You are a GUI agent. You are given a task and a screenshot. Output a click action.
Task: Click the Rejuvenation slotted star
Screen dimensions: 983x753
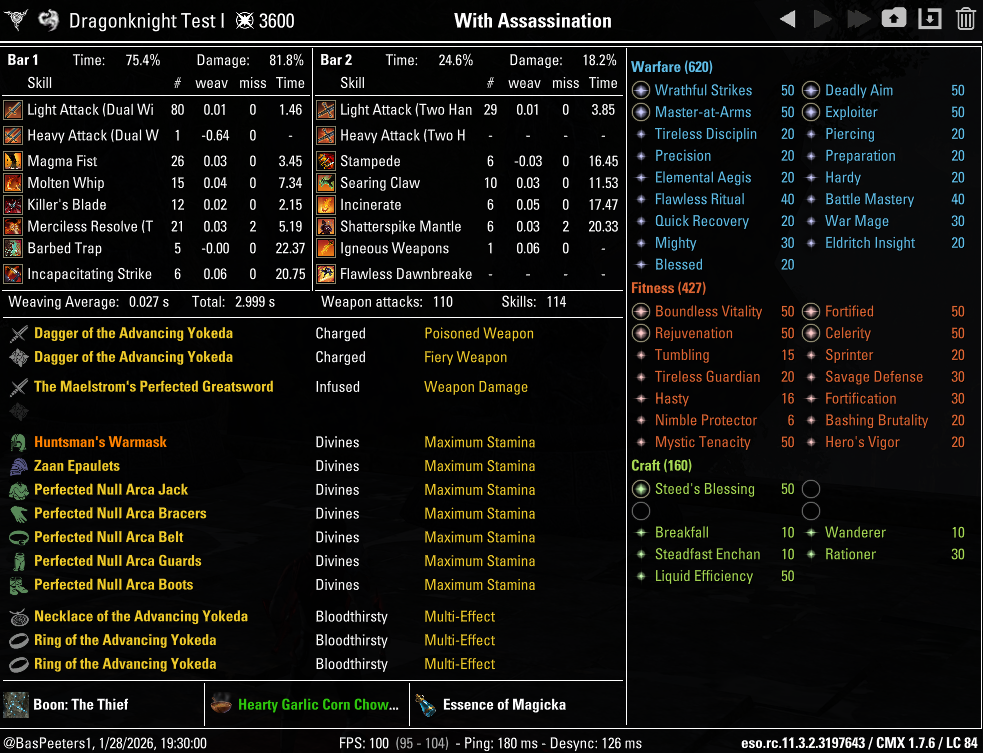[641, 333]
